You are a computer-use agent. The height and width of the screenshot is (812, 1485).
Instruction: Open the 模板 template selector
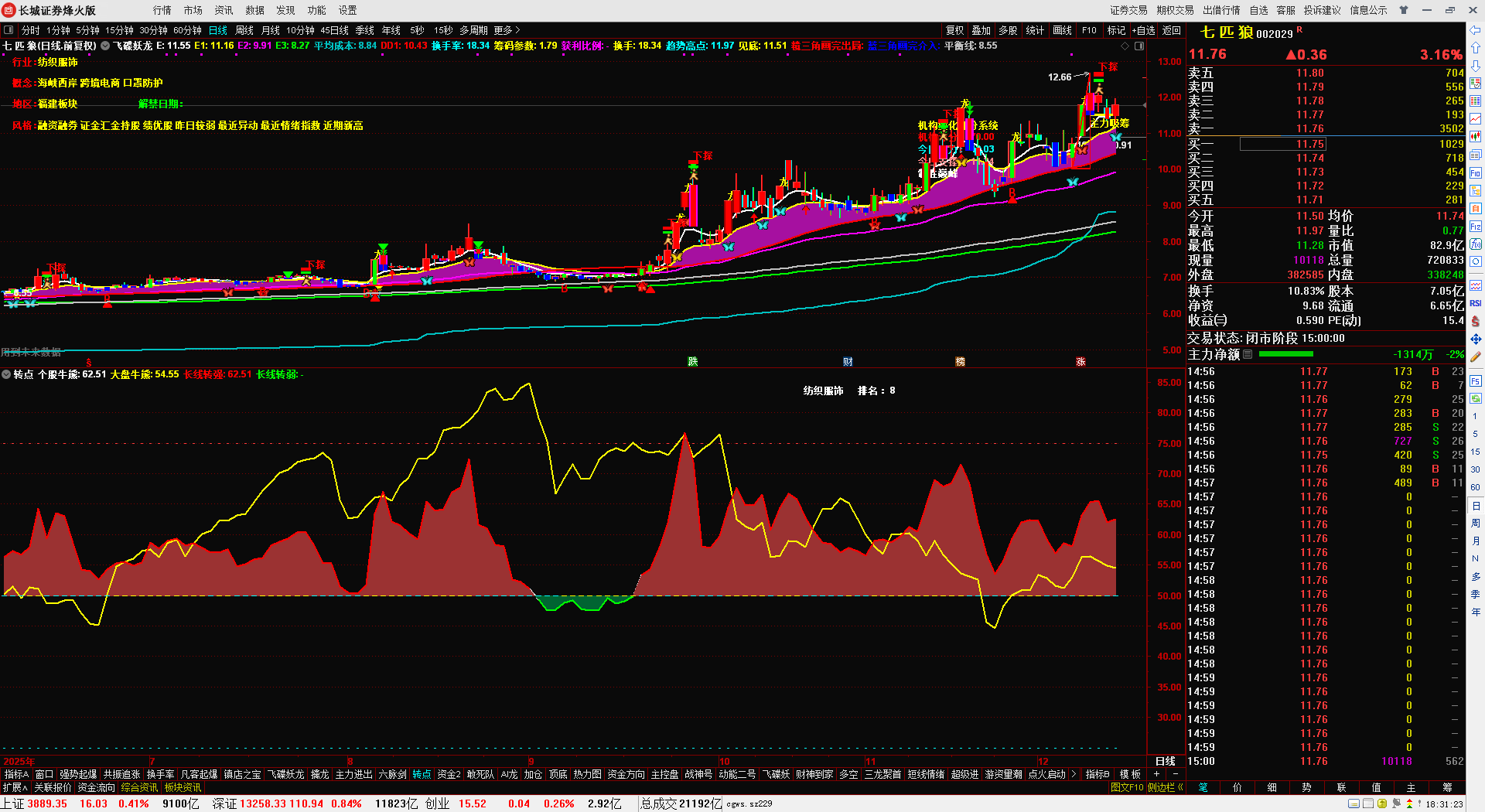[1130, 774]
